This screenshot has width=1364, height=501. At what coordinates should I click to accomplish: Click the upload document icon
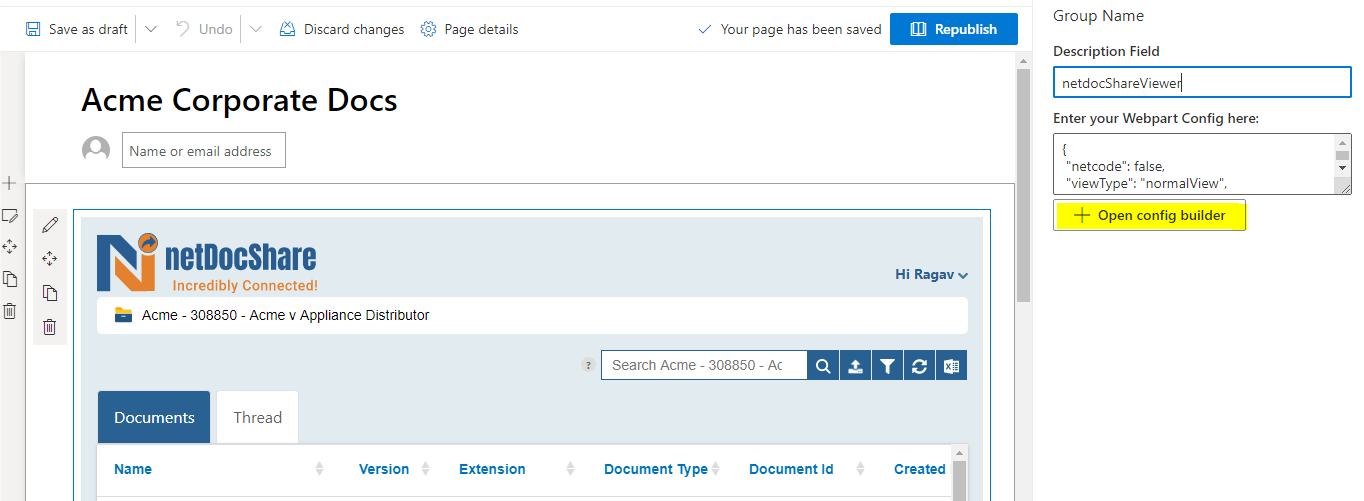pyautogui.click(x=855, y=366)
